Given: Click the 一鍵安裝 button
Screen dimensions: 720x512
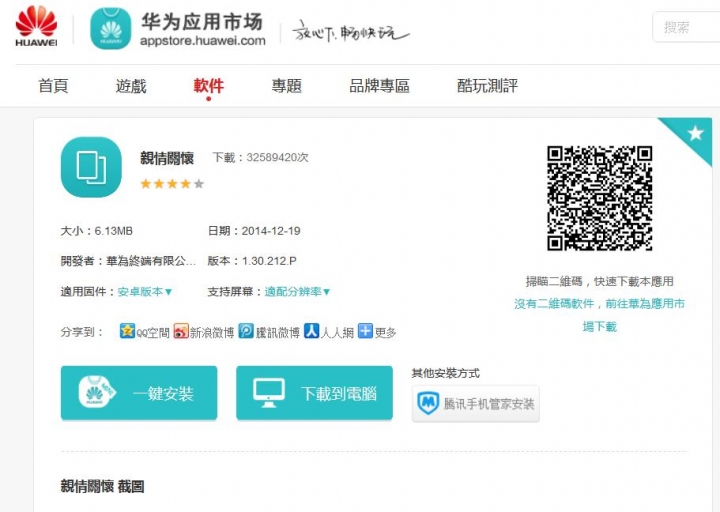Looking at the screenshot, I should [x=139, y=393].
